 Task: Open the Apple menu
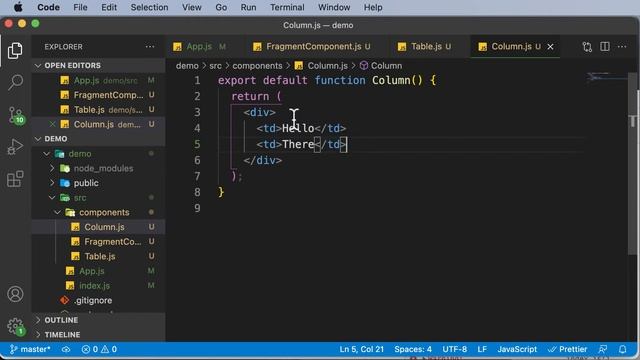(18, 7)
